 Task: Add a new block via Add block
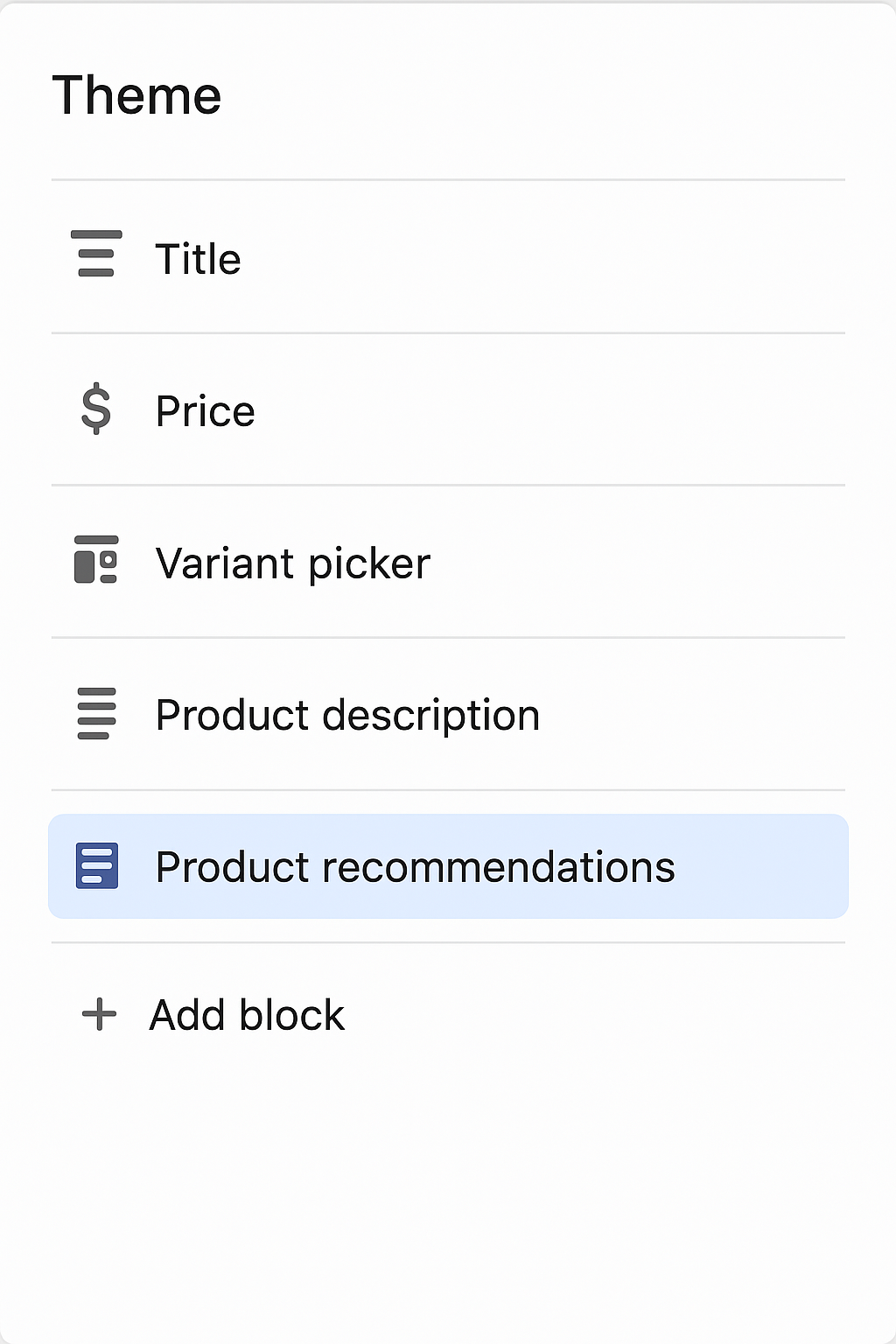(x=247, y=1015)
